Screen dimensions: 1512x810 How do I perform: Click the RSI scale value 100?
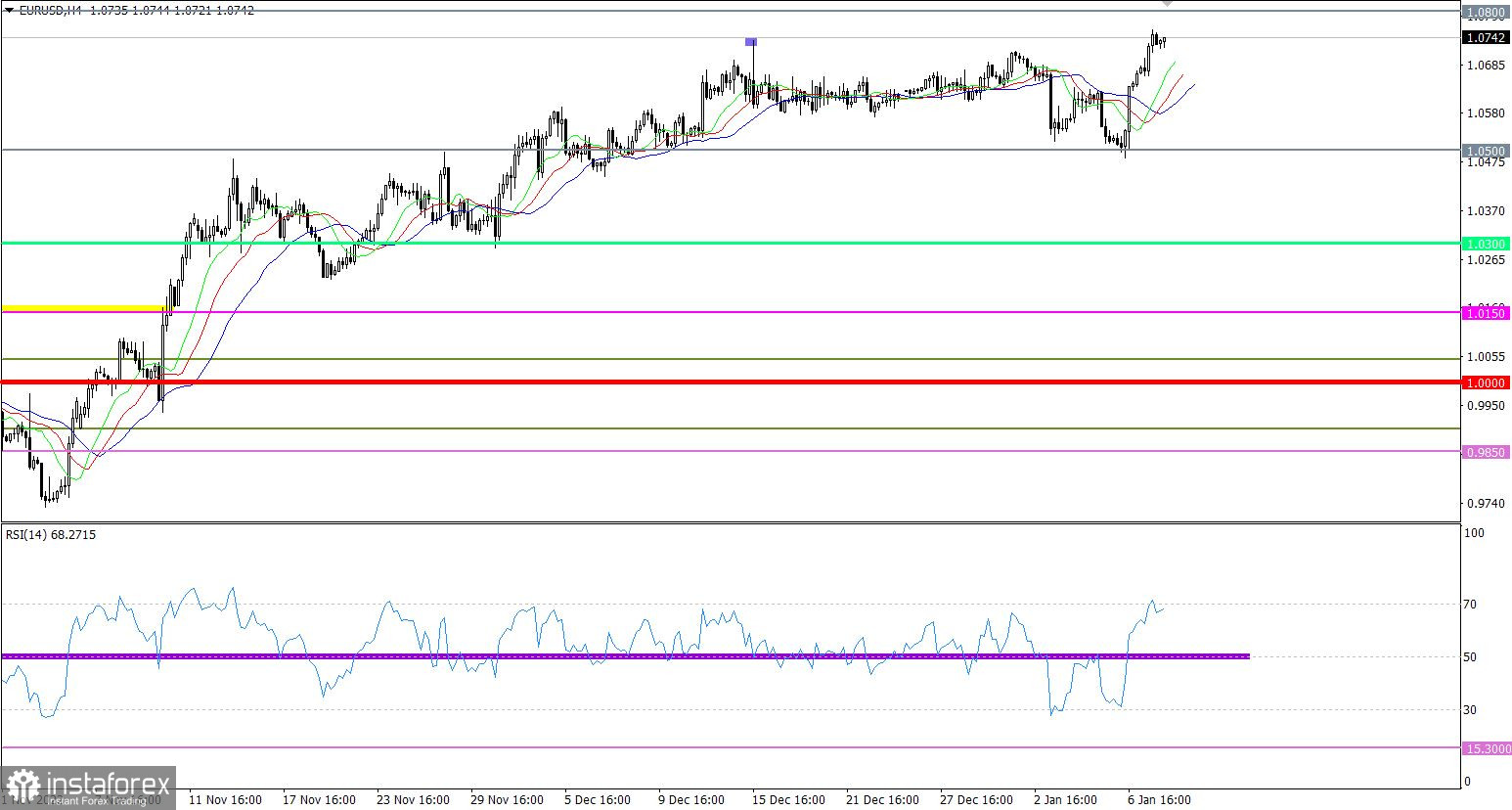pyautogui.click(x=1474, y=533)
